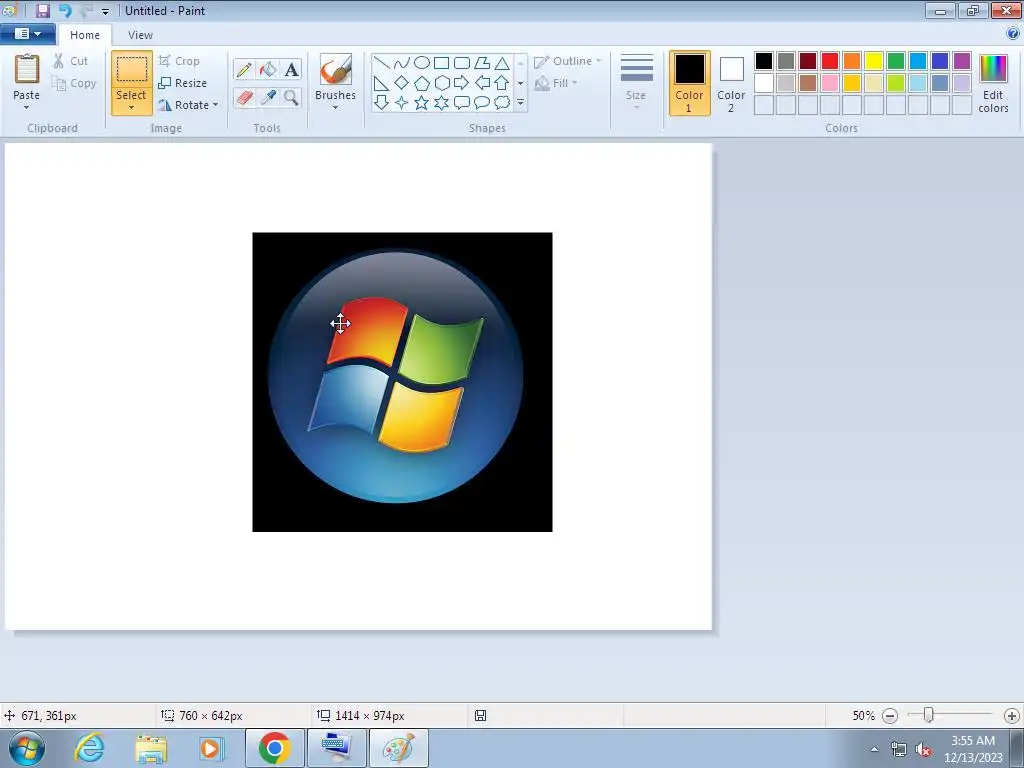The height and width of the screenshot is (768, 1024).
Task: Switch to the Home ribbon tab
Action: pos(85,35)
